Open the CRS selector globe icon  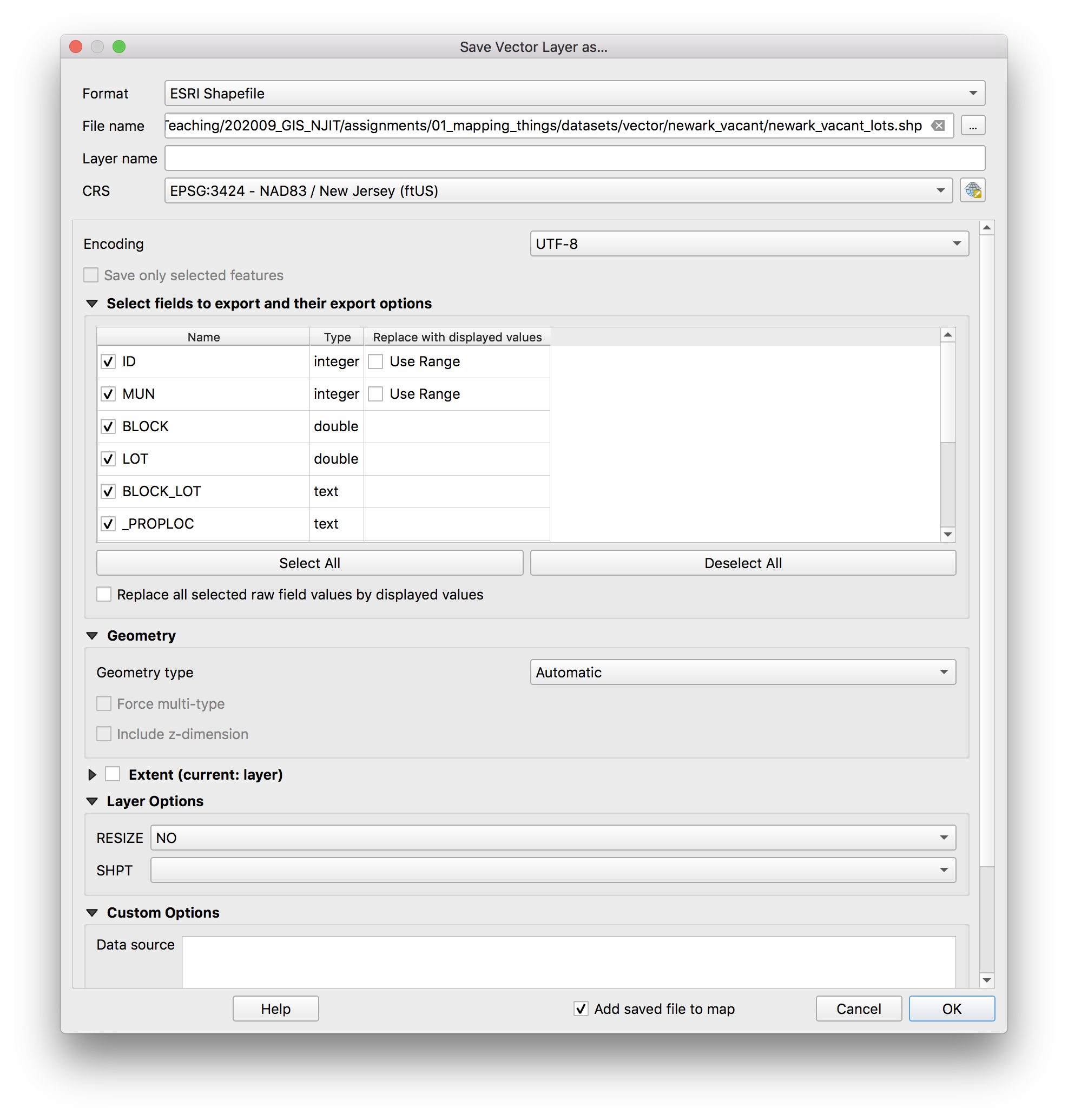point(972,190)
